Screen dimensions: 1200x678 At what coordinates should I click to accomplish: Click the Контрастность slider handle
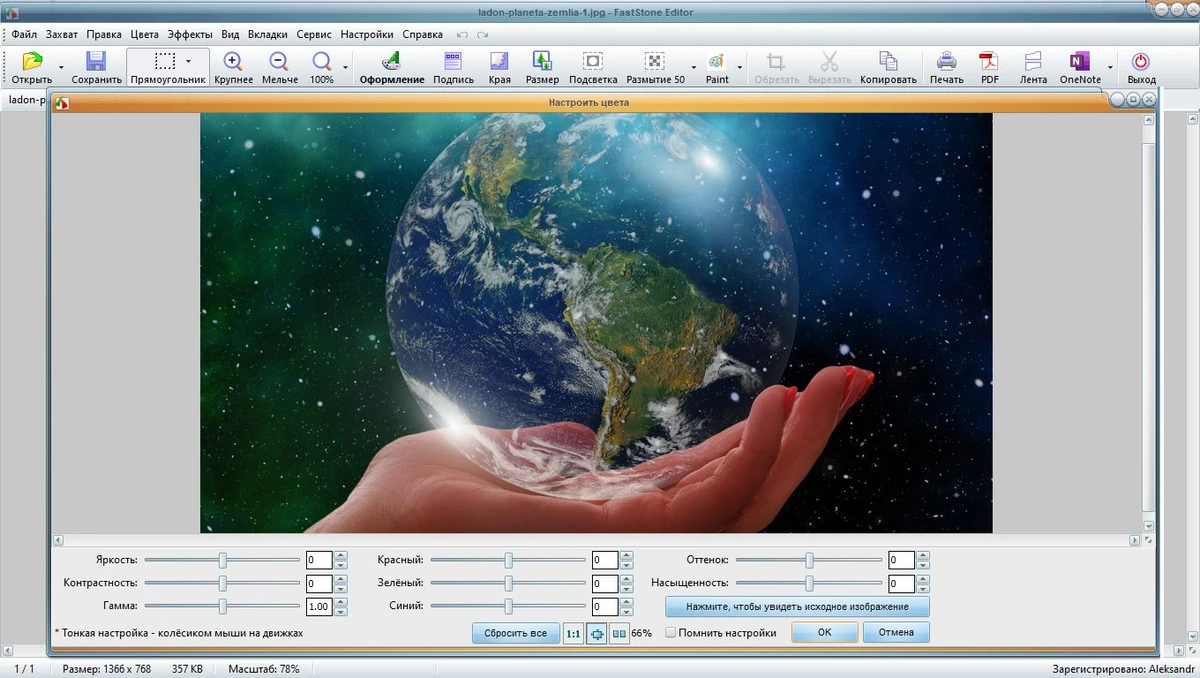click(x=223, y=583)
